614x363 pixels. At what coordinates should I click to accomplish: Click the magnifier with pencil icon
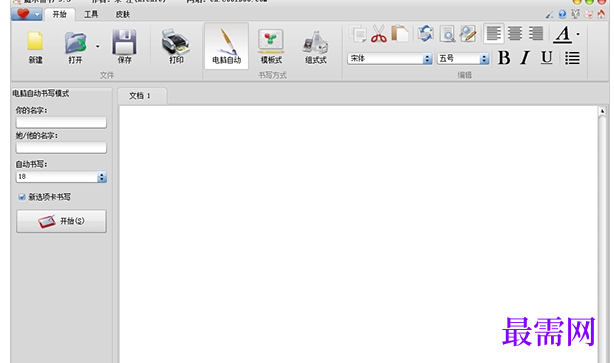[468, 34]
